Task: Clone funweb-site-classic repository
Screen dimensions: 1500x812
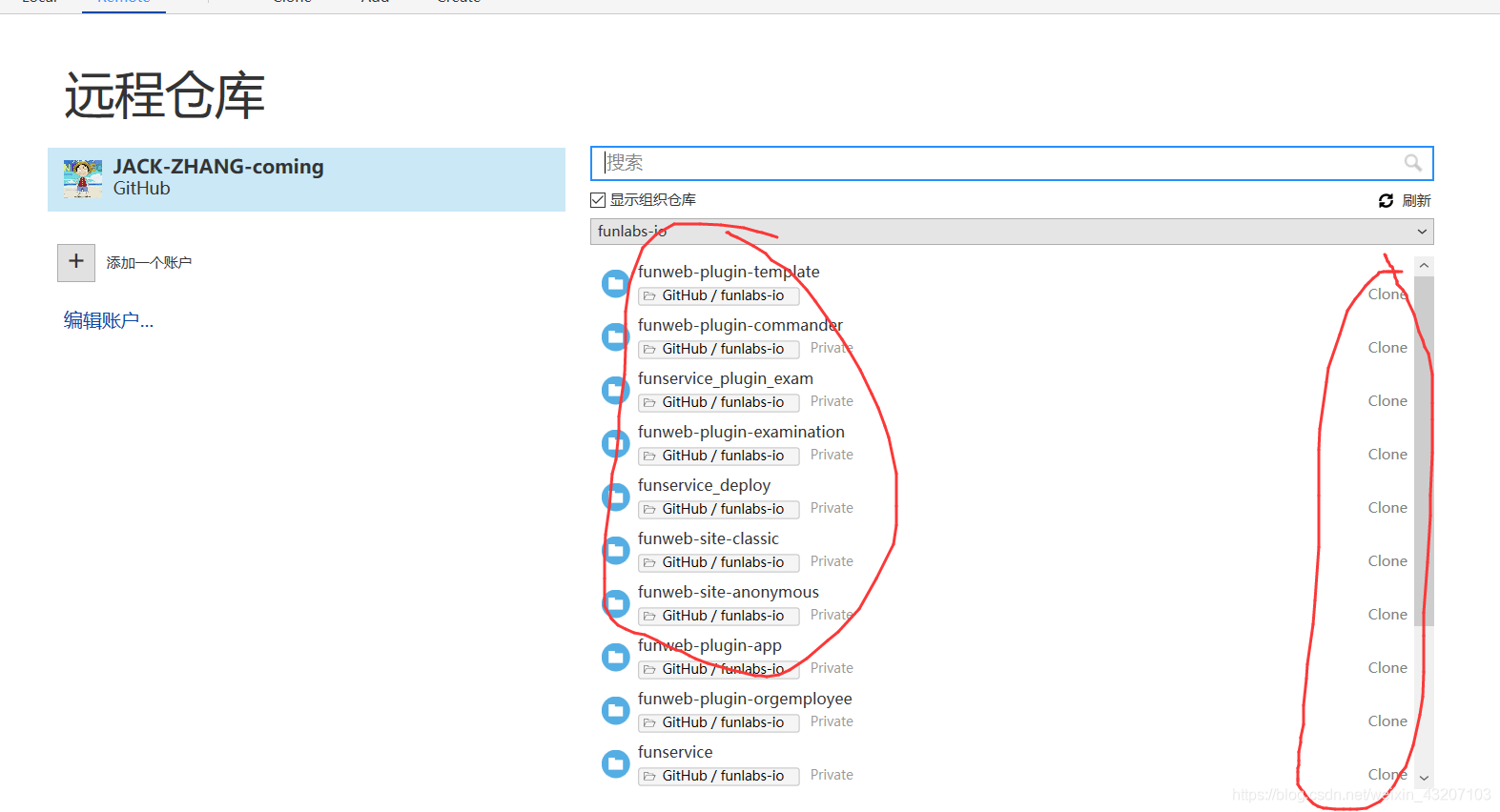Action: click(x=1387, y=561)
